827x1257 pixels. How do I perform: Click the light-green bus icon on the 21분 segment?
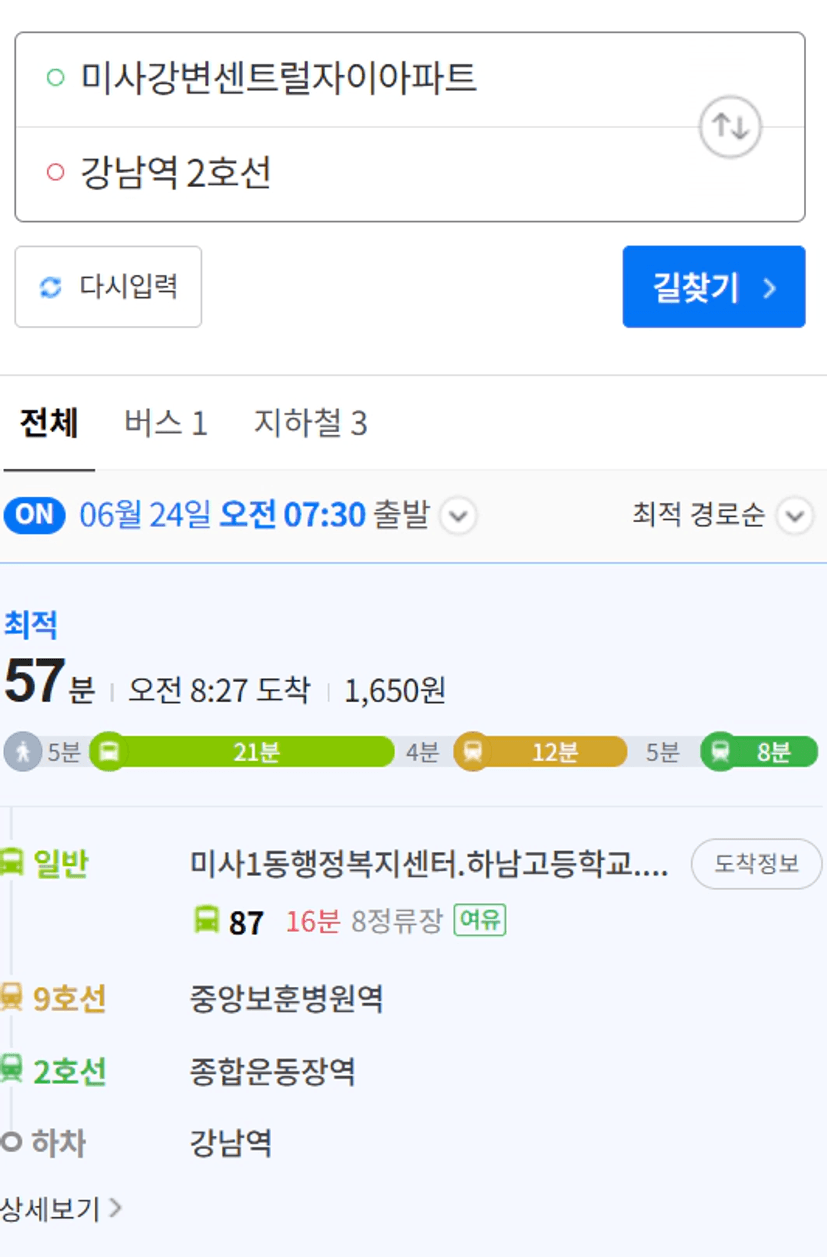(x=109, y=752)
